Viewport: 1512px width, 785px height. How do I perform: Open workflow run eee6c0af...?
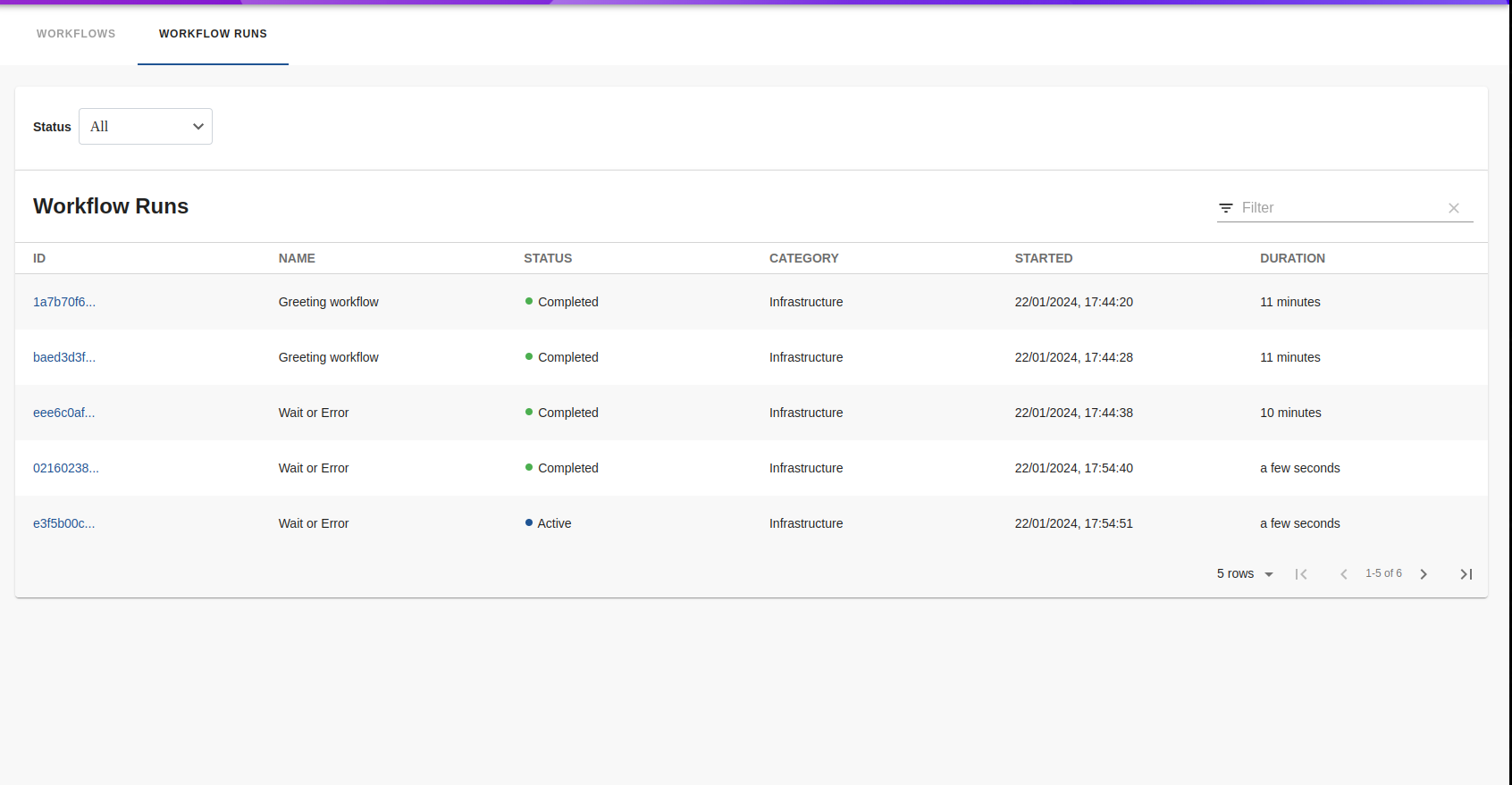pyautogui.click(x=64, y=413)
